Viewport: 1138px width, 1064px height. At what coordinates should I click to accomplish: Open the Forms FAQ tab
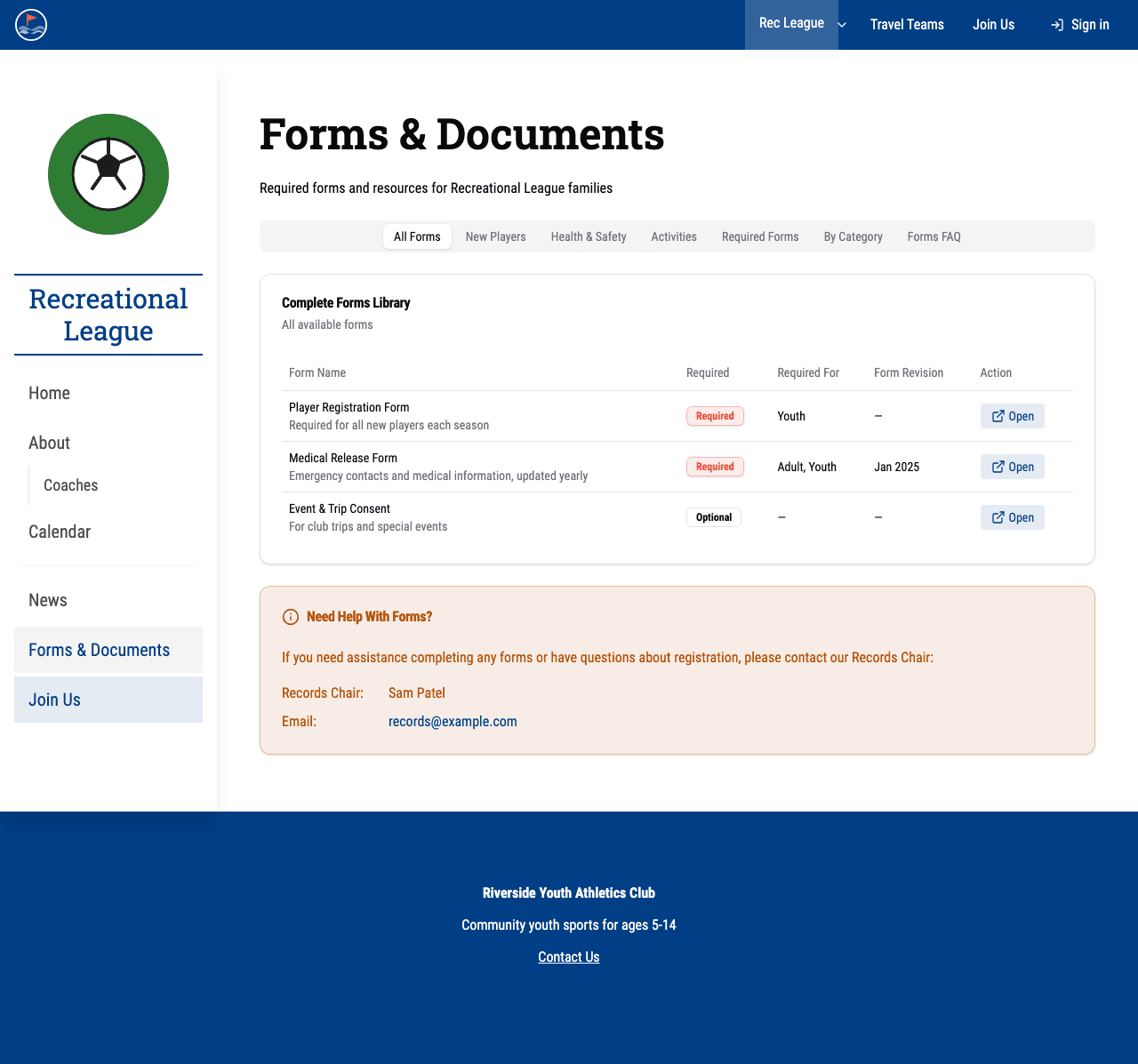pyautogui.click(x=934, y=236)
